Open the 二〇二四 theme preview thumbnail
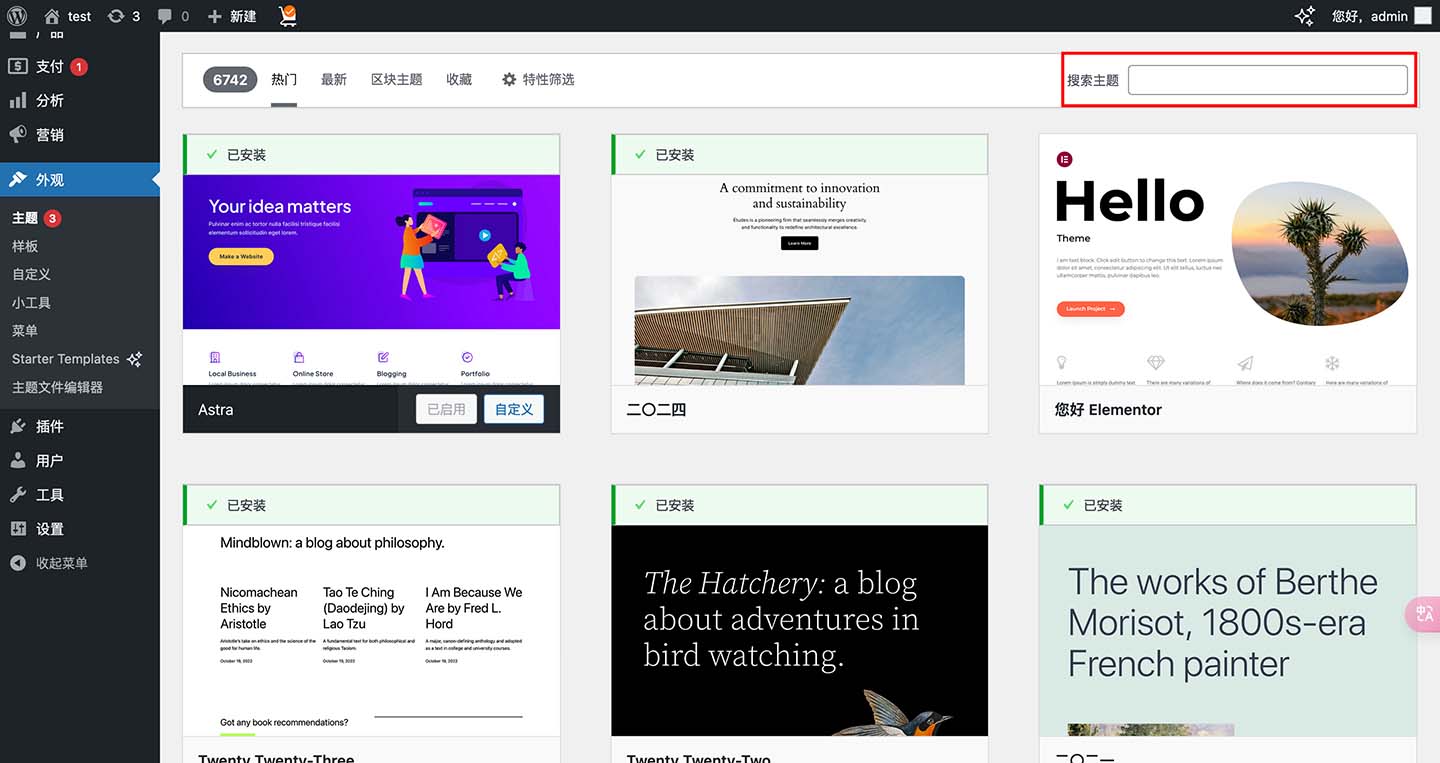Image resolution: width=1440 pixels, height=763 pixels. pos(800,279)
